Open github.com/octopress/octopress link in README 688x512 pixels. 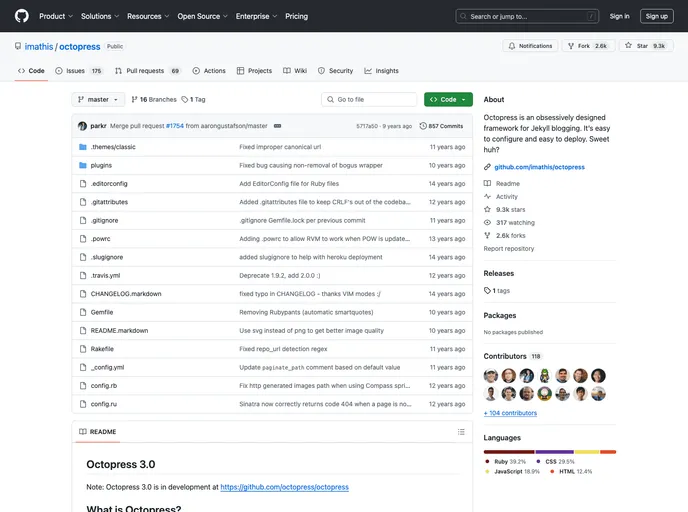pos(284,487)
